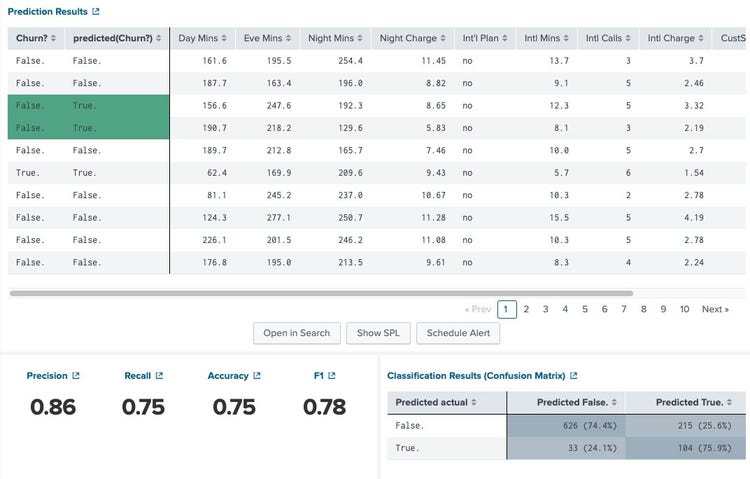
Task: Sort by Day Mins column header
Action: pyautogui.click(x=202, y=39)
